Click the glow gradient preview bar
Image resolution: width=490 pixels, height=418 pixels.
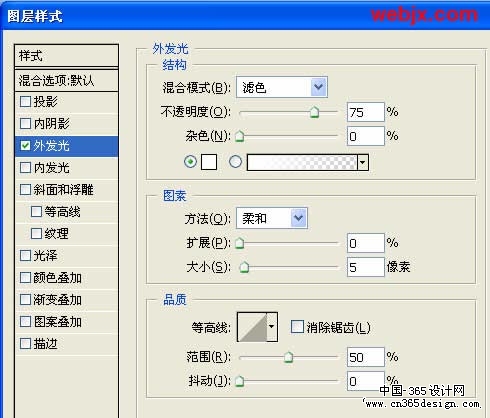pyautogui.click(x=302, y=162)
